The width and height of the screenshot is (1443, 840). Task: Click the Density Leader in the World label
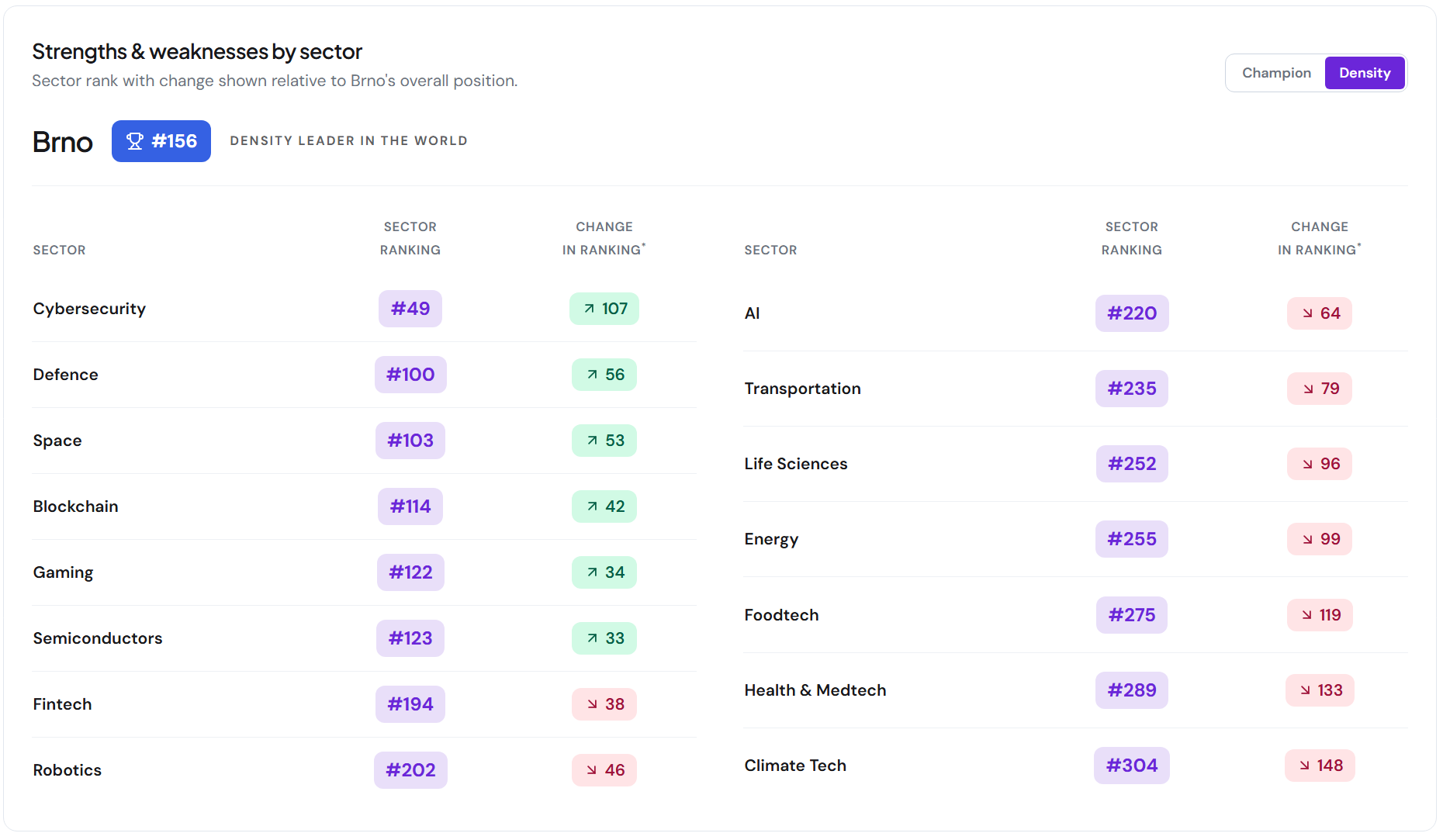pos(348,141)
